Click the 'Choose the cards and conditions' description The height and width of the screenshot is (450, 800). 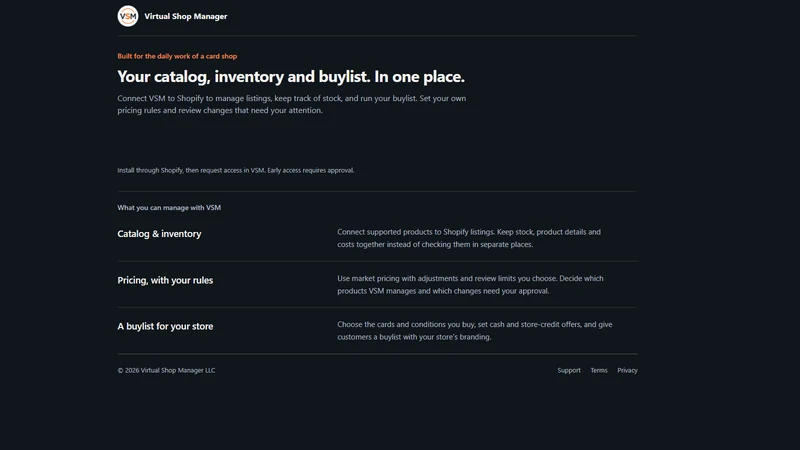point(474,331)
